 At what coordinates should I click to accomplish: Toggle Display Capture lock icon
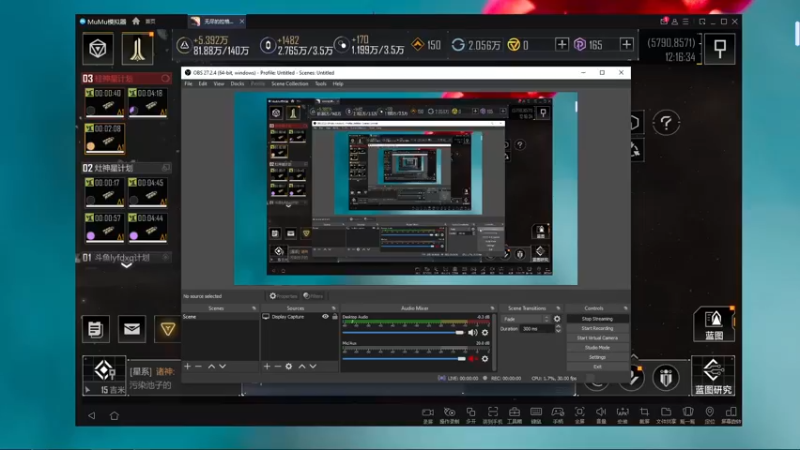(x=335, y=317)
